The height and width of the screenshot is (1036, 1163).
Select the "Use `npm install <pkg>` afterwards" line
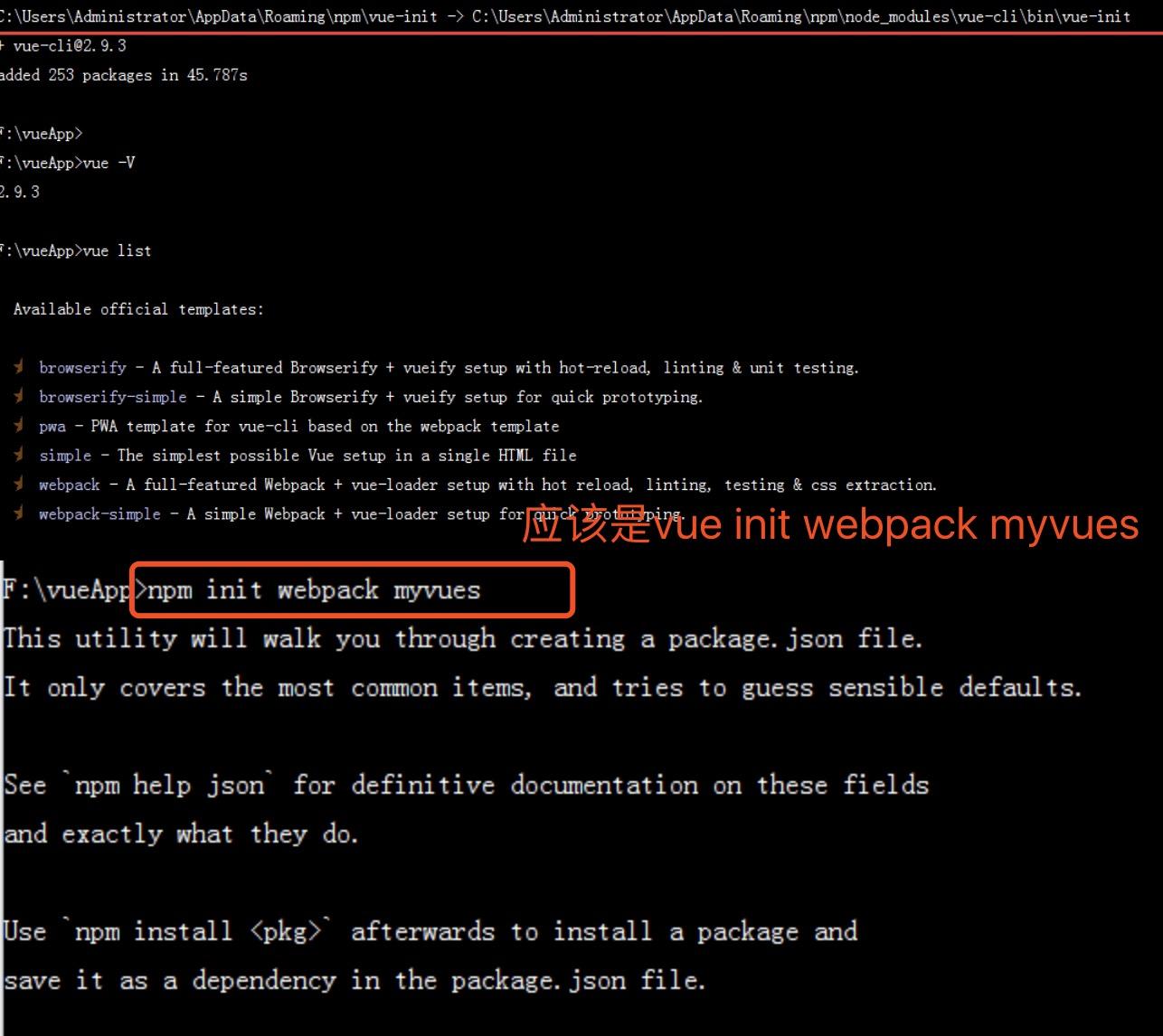(x=430, y=931)
